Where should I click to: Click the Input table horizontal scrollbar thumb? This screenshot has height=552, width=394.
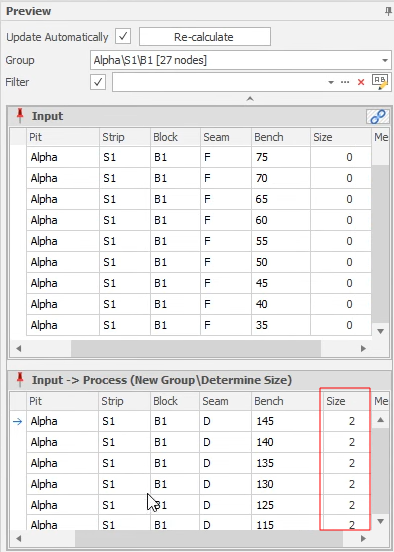click(x=196, y=349)
